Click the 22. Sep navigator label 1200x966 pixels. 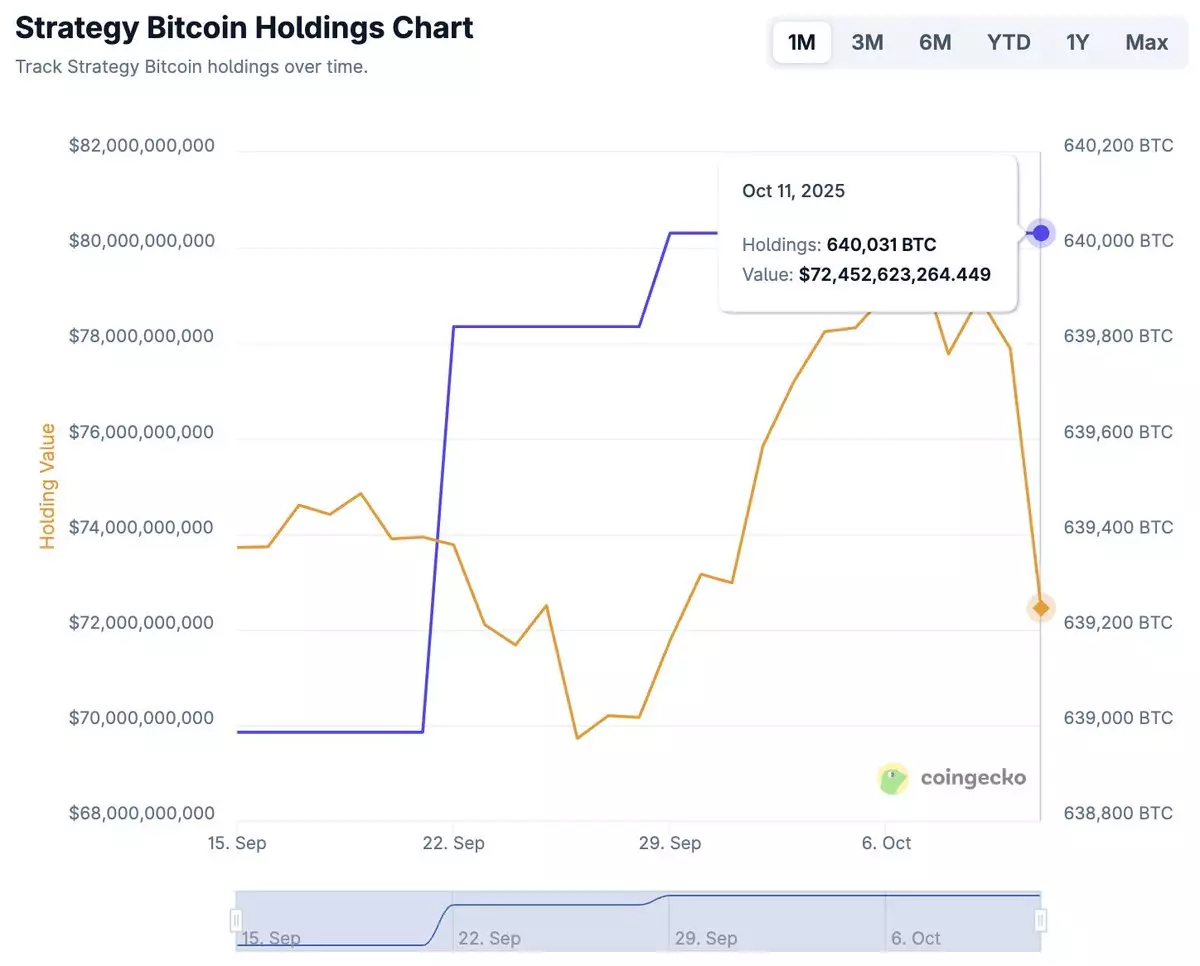tap(489, 938)
